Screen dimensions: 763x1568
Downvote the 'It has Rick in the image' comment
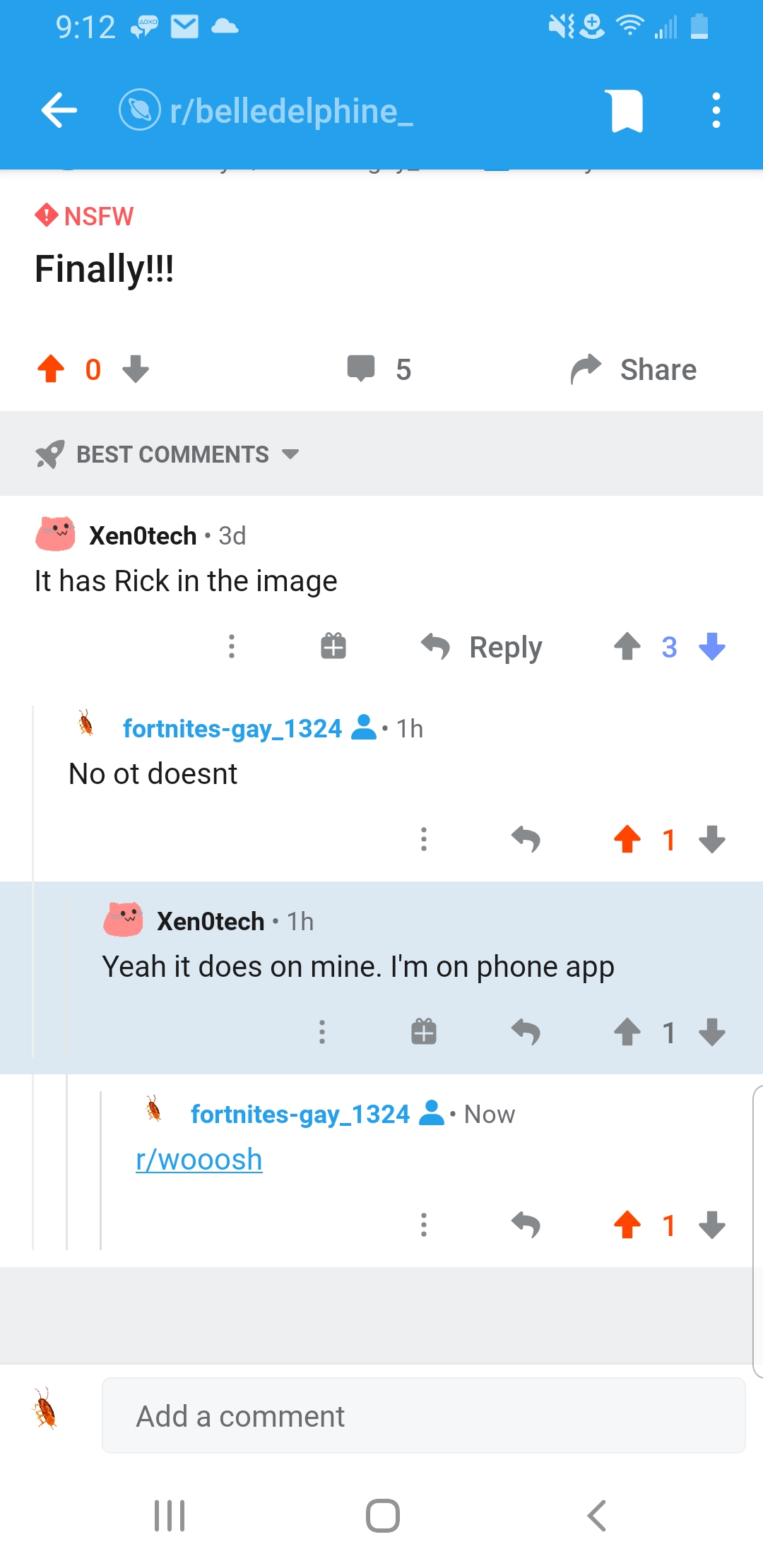(x=711, y=646)
